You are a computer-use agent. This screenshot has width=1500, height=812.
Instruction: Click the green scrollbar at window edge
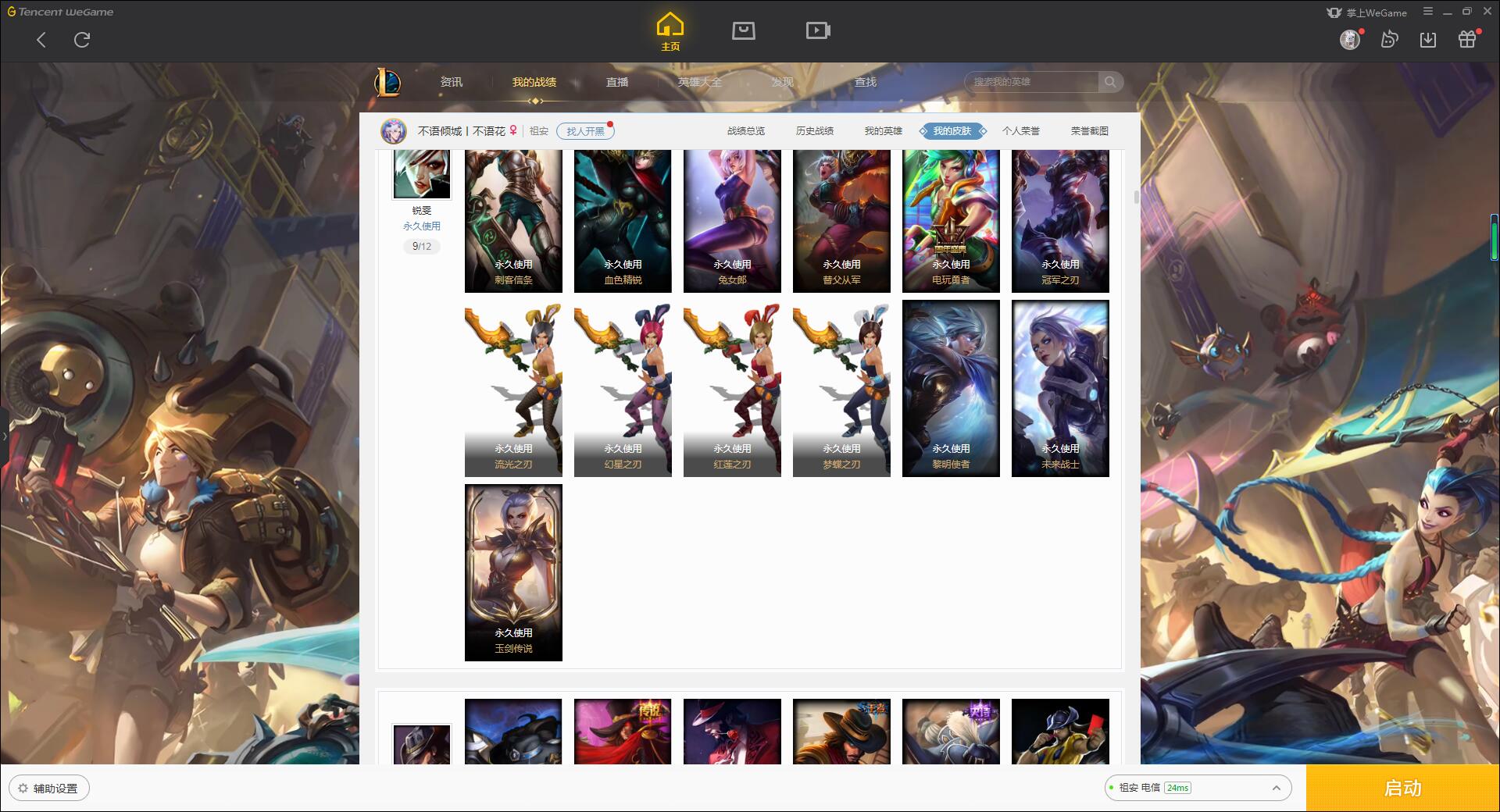coord(1494,237)
